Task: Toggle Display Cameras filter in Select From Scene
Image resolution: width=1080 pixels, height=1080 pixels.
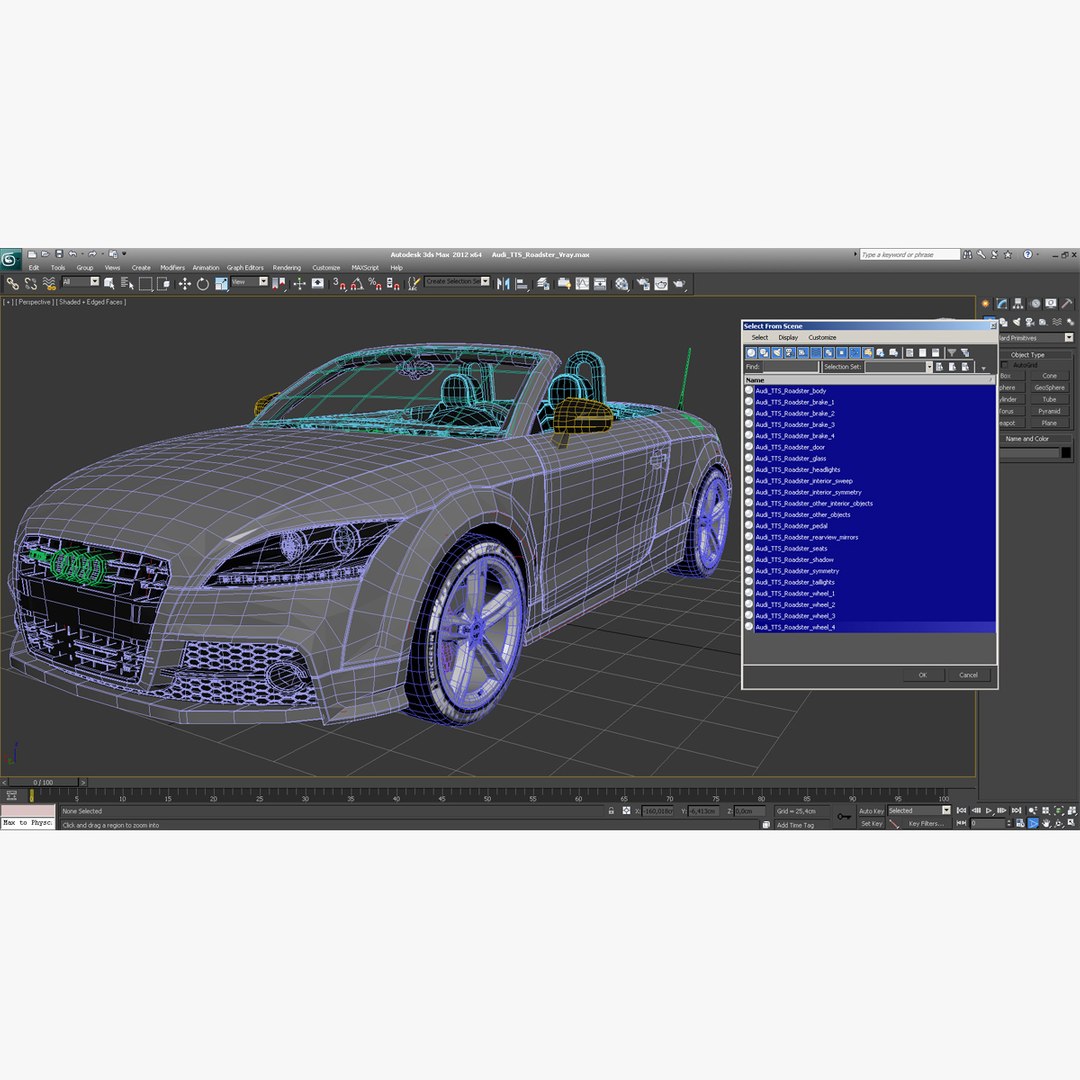Action: tap(791, 353)
